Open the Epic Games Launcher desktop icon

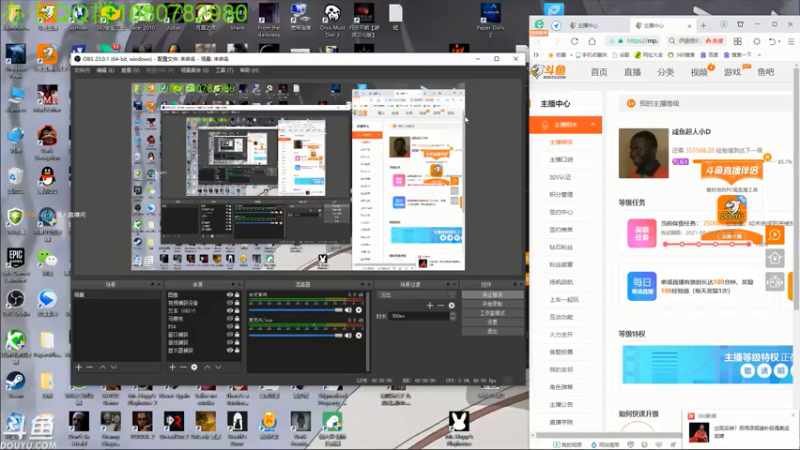tap(15, 263)
